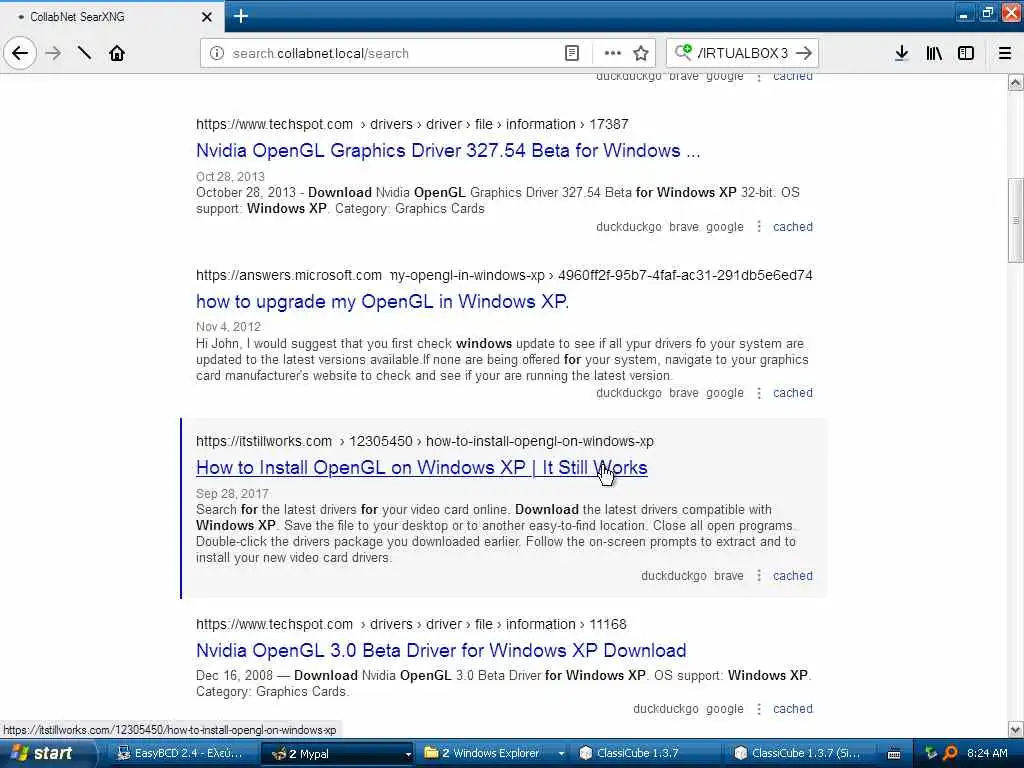Viewport: 1024px width, 768px height.
Task: Click the search engine magnifier icon in search box
Action: (x=683, y=52)
